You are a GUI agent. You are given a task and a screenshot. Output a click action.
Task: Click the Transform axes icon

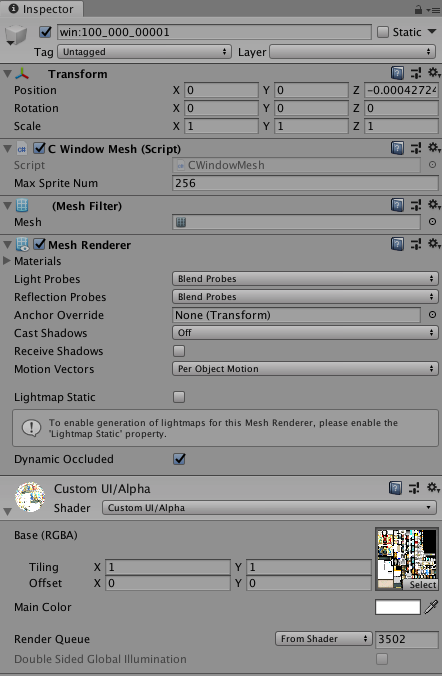pyautogui.click(x=22, y=74)
